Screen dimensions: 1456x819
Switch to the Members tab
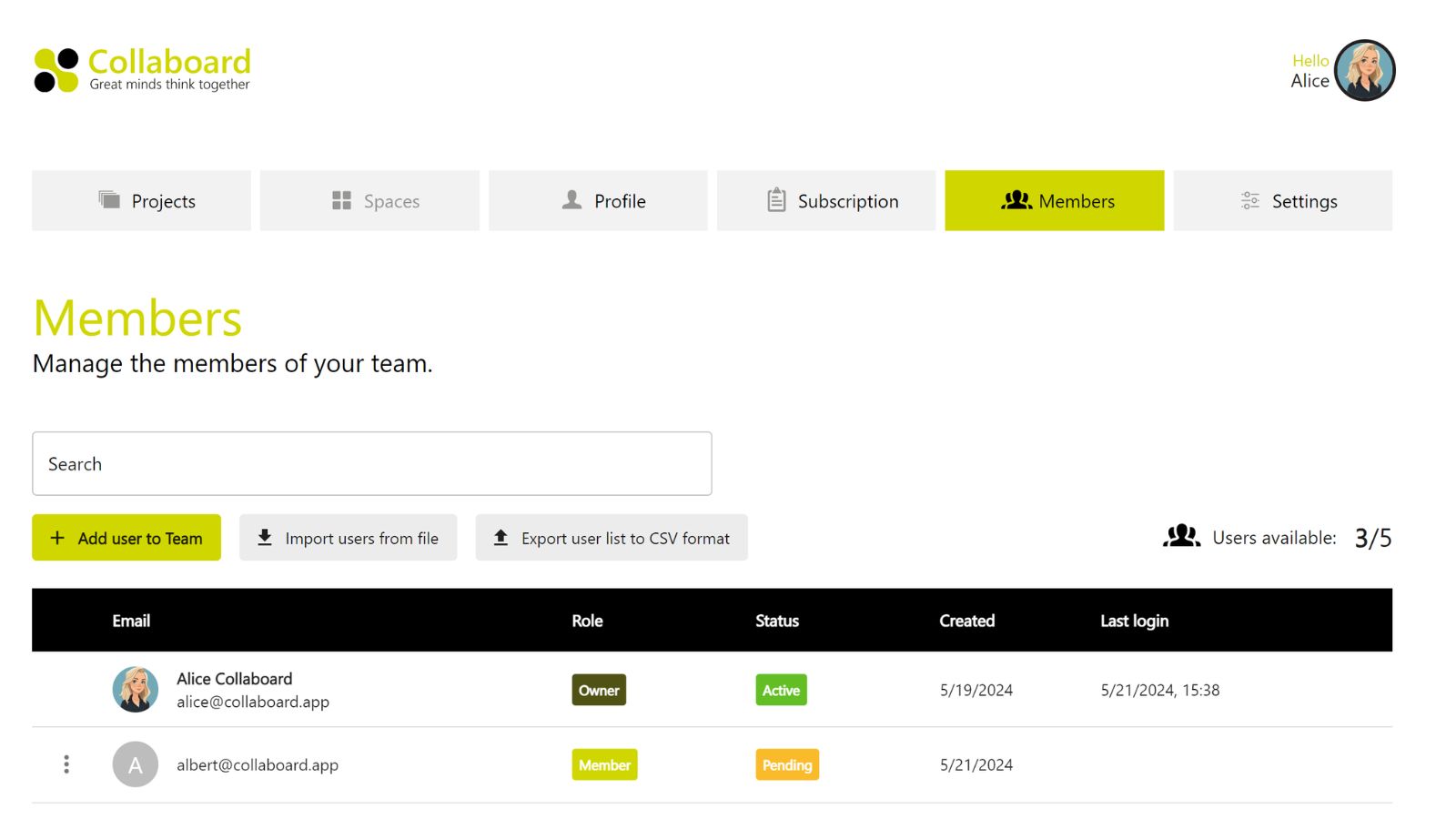(x=1055, y=200)
